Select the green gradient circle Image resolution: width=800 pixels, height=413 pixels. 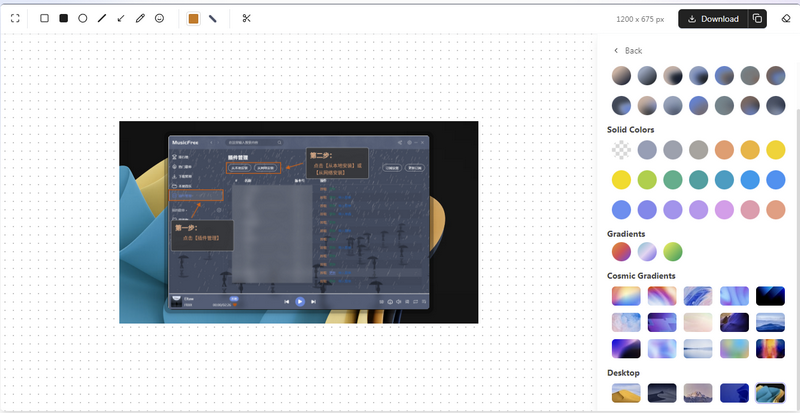673,251
